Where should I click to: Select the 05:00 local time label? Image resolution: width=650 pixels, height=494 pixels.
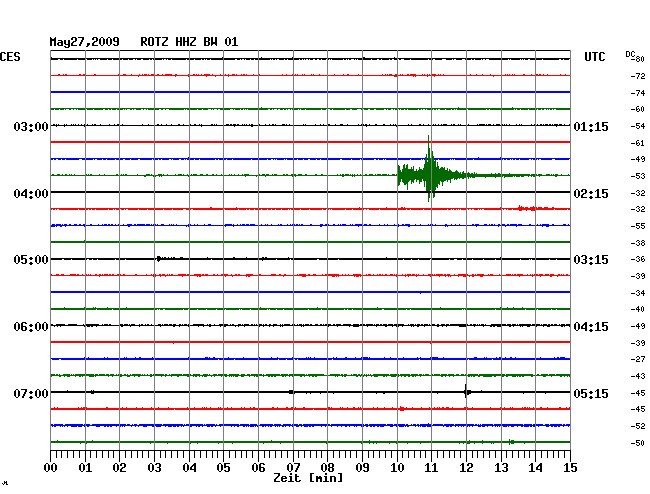click(x=31, y=260)
